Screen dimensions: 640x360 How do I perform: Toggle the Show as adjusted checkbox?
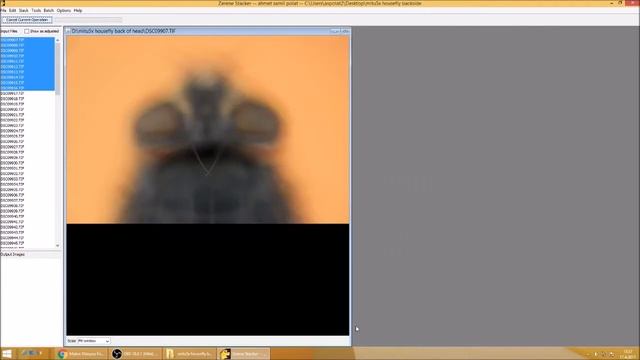(27, 31)
